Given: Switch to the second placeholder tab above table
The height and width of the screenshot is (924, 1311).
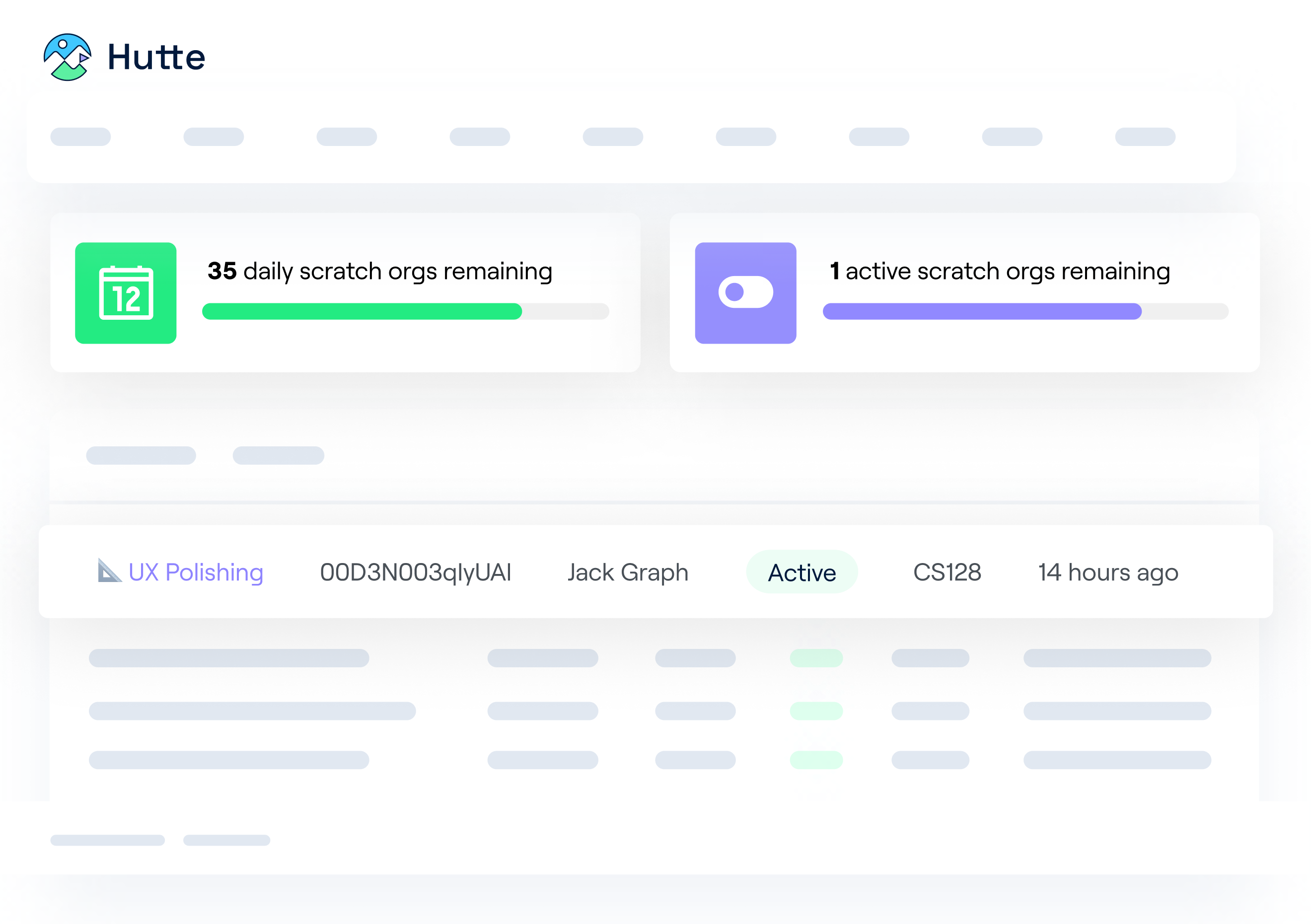Looking at the screenshot, I should (x=278, y=455).
